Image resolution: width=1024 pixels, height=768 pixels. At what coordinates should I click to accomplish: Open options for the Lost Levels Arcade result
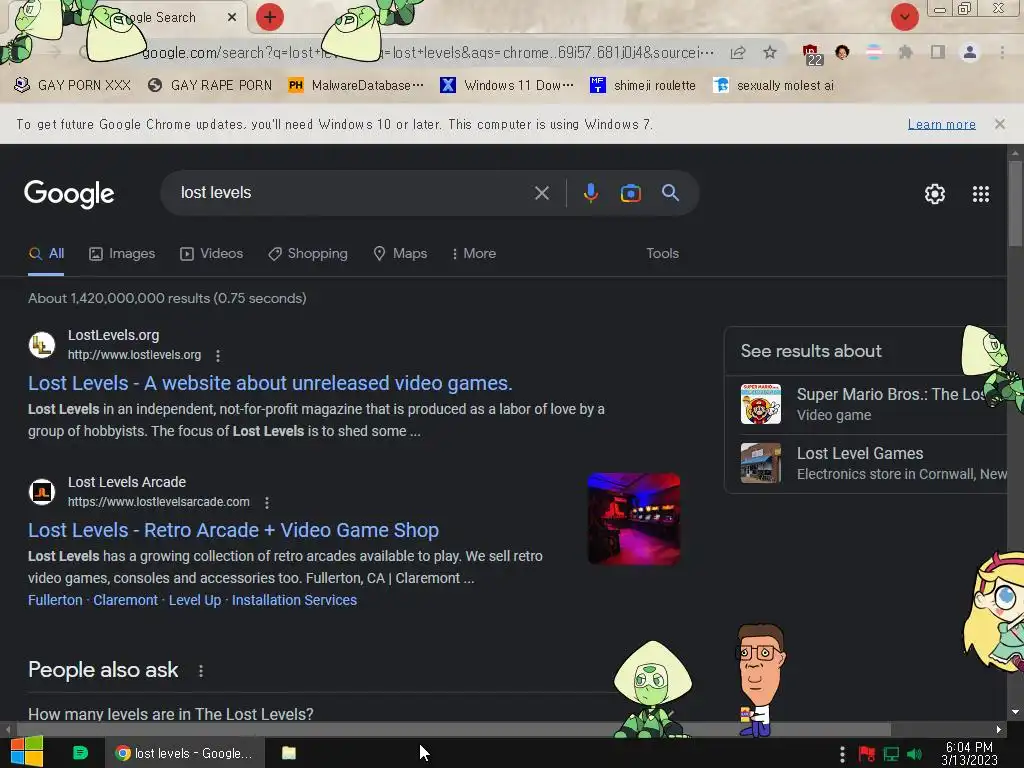point(266,503)
